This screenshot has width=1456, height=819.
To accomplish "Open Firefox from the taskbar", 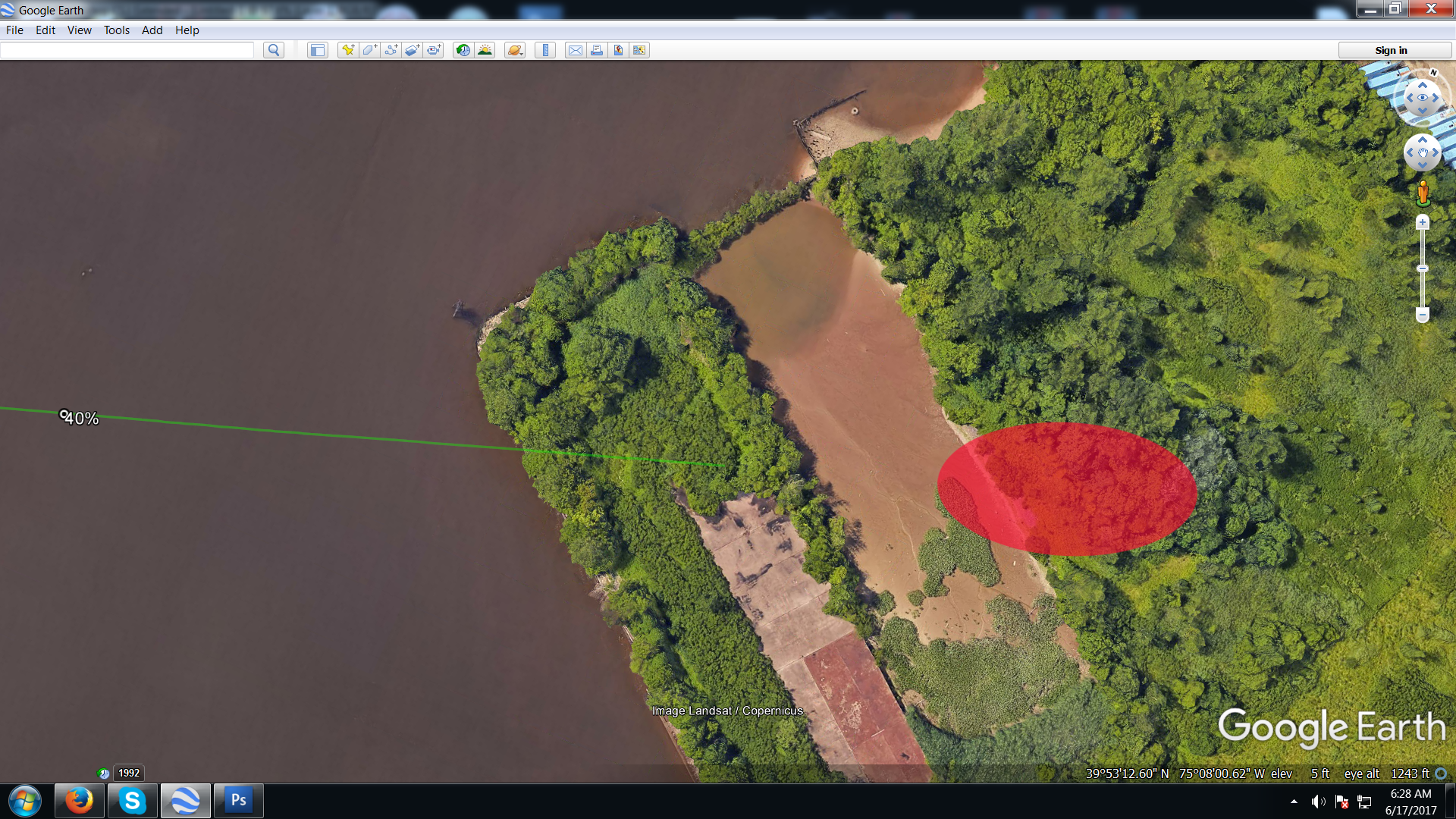I will [79, 801].
